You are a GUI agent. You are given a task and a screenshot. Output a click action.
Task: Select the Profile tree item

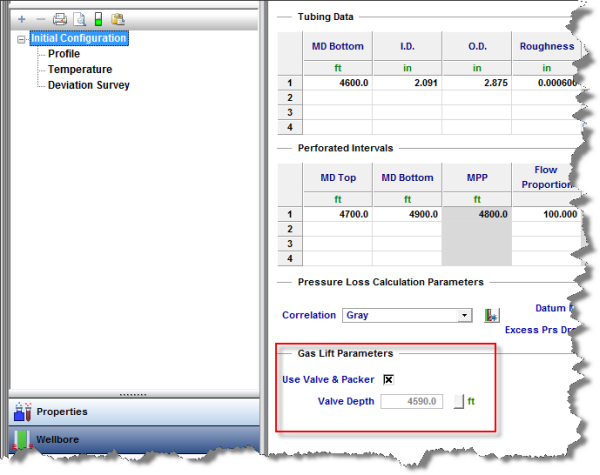pyautogui.click(x=64, y=54)
